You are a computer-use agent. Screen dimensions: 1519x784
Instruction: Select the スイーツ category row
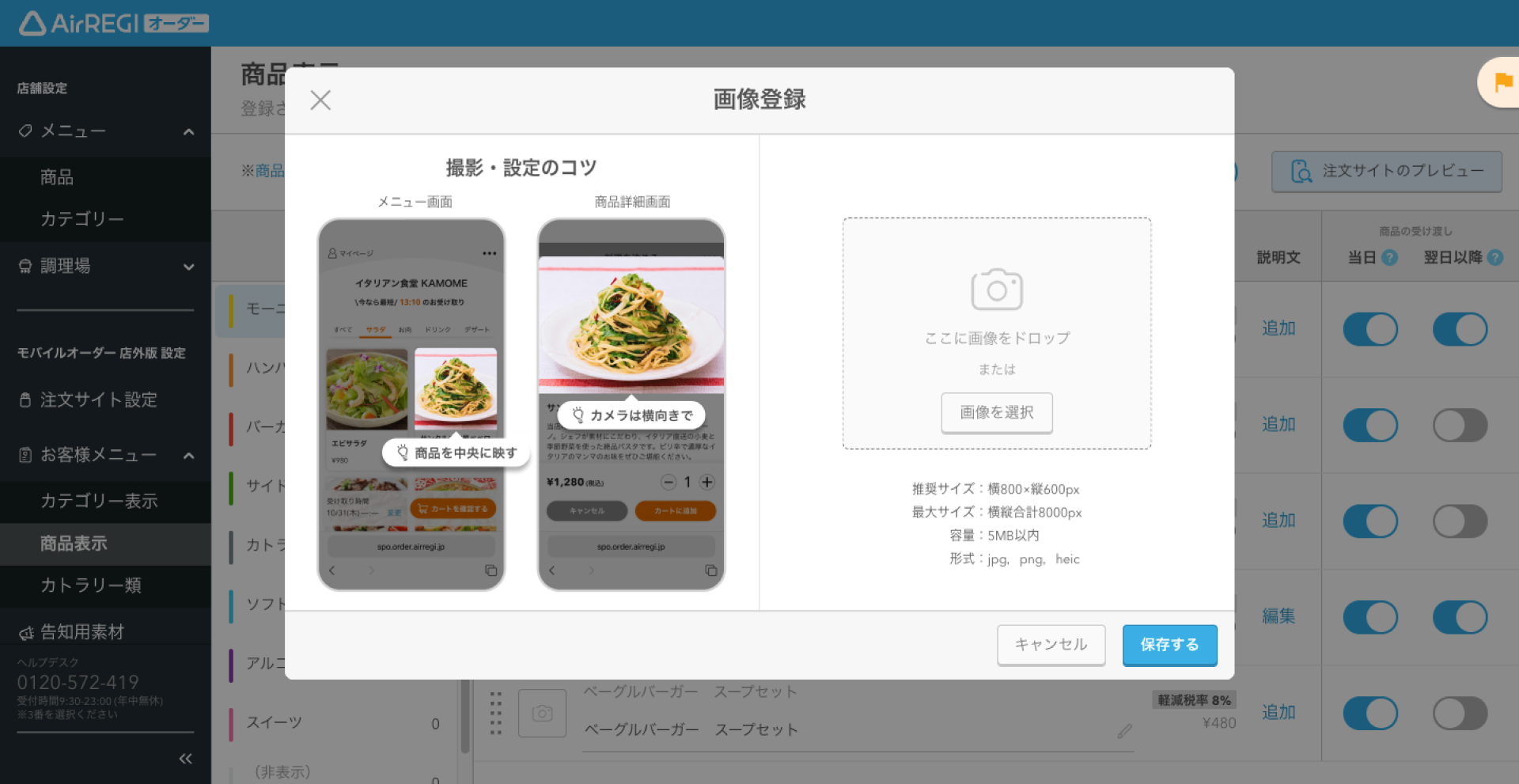[x=336, y=723]
